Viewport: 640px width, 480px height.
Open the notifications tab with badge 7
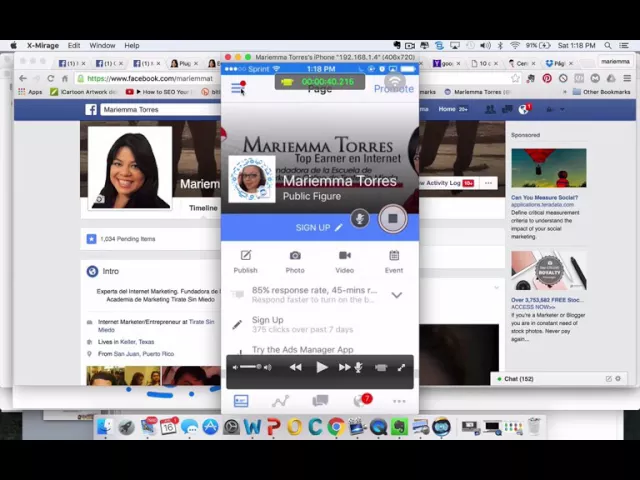[361, 400]
